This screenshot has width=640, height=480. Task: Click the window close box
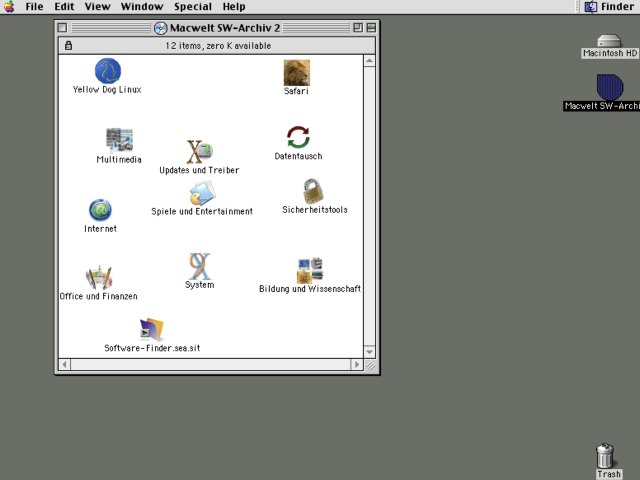(62, 28)
